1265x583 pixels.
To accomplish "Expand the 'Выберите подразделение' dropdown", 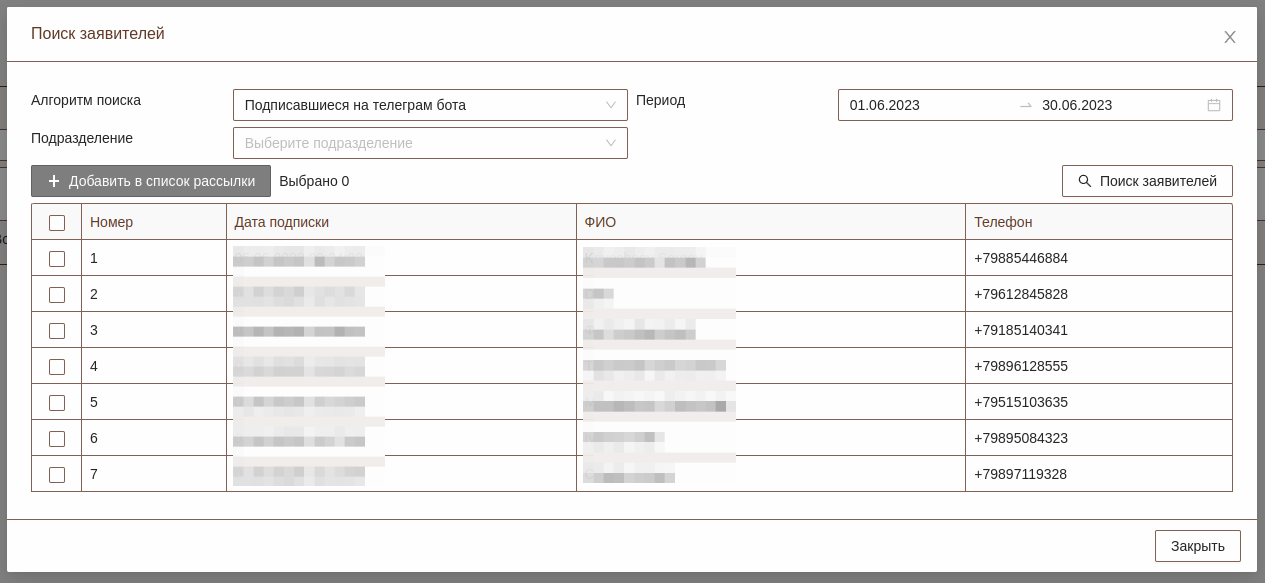I will click(x=420, y=143).
